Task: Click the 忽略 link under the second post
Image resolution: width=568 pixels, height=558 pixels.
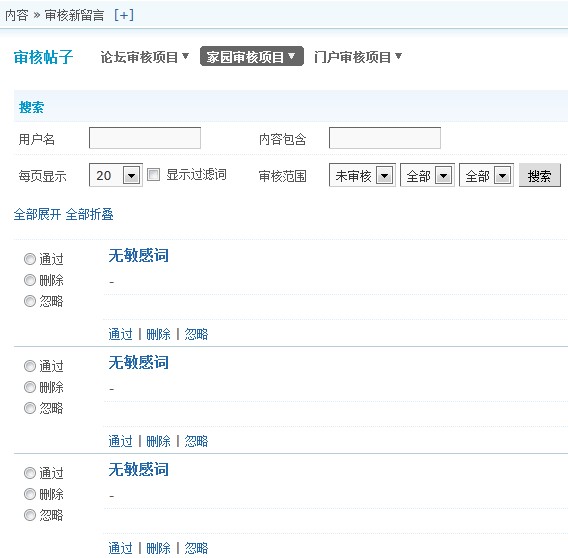Action: point(196,441)
